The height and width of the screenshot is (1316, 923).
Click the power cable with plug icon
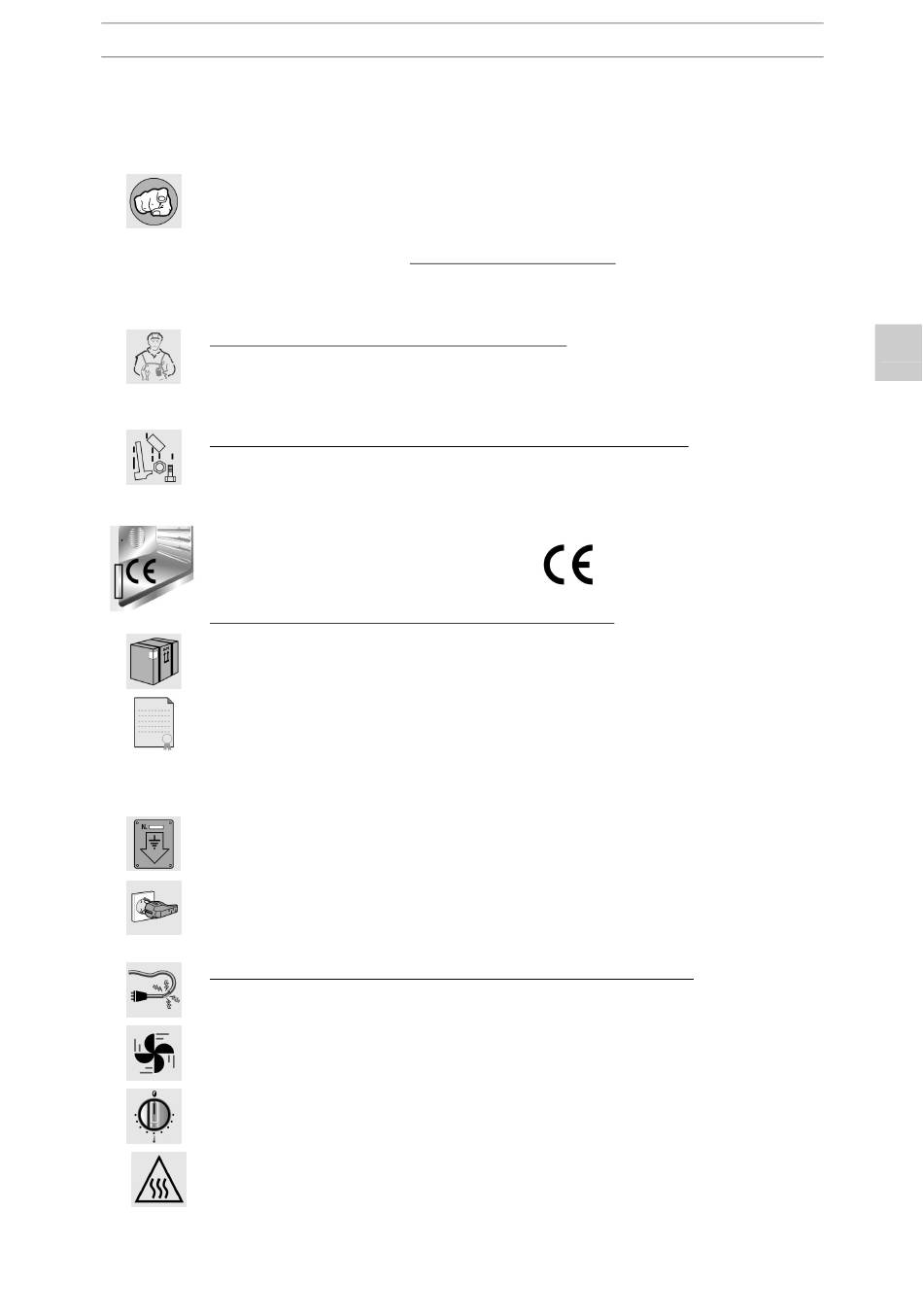point(154,990)
